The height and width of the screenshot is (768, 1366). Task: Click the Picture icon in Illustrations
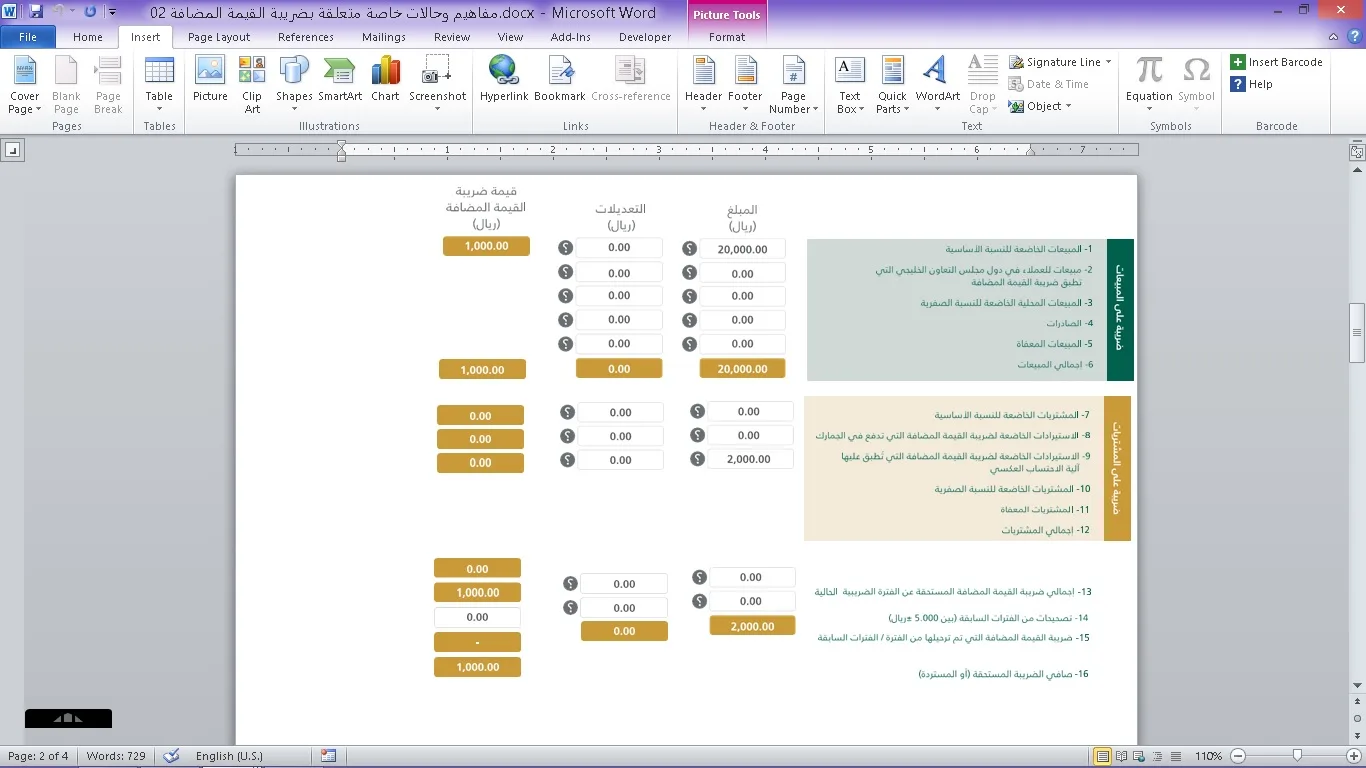click(x=210, y=80)
